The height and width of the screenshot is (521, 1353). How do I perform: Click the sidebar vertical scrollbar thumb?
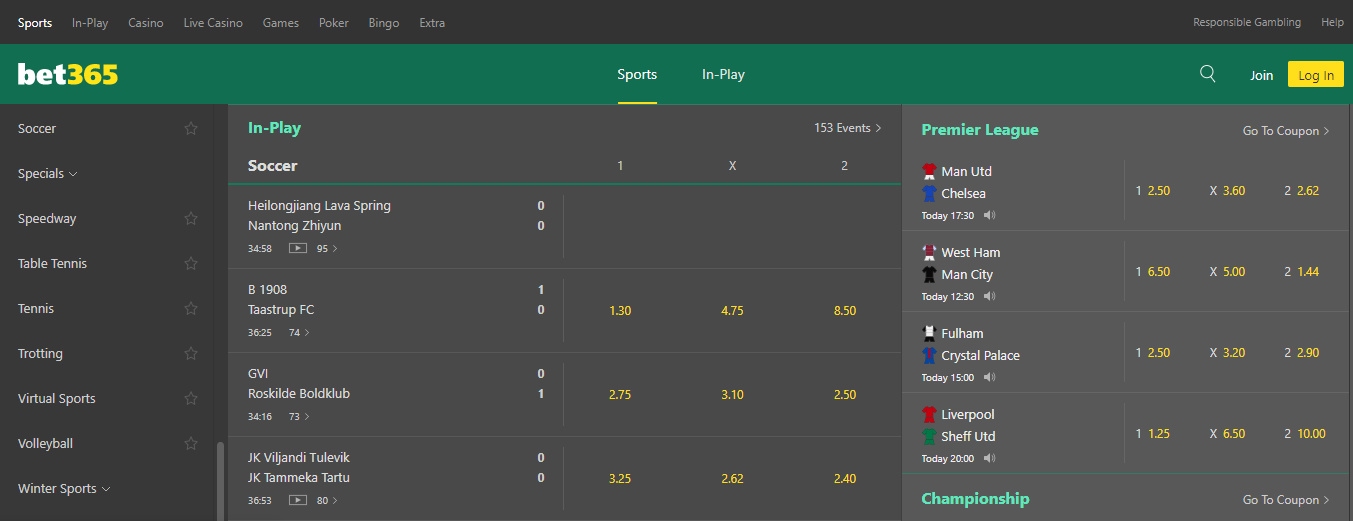pos(220,481)
